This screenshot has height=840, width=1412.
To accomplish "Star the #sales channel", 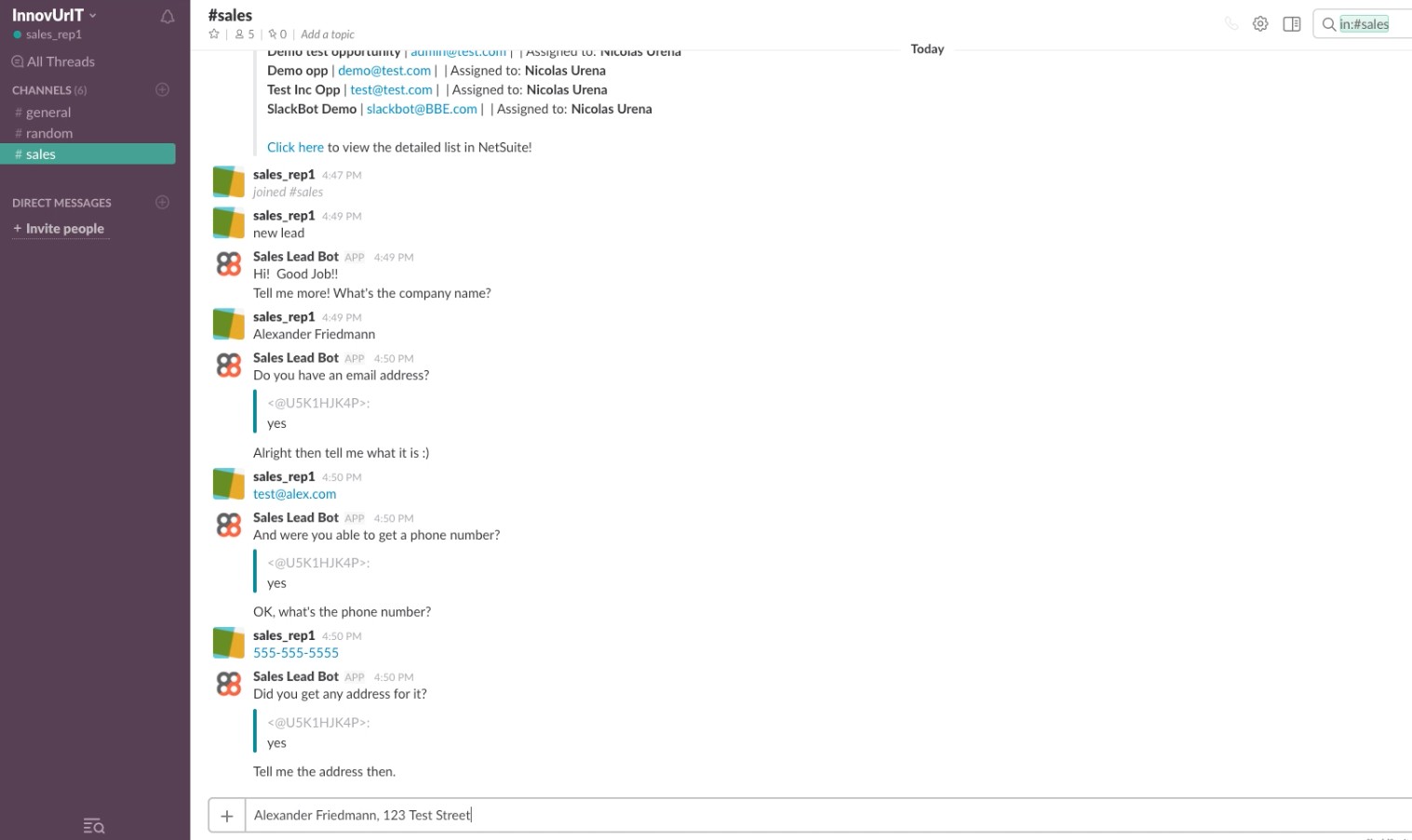I will tap(214, 34).
